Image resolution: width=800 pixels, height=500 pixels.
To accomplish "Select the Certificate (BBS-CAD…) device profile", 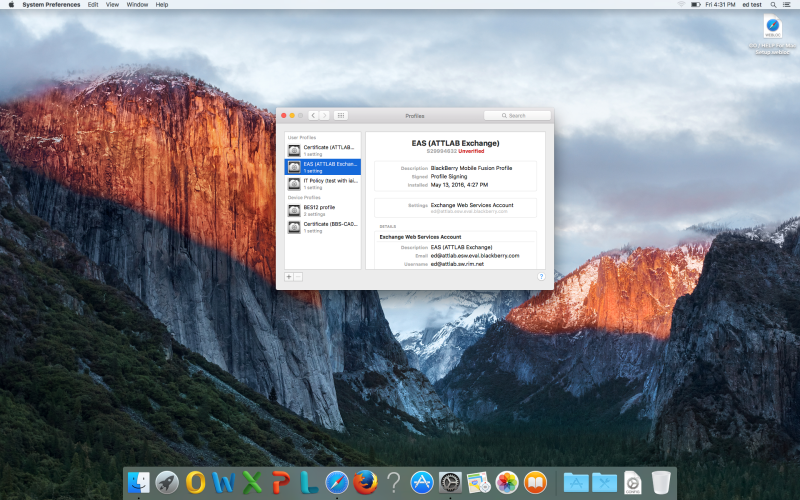I will pos(322,227).
